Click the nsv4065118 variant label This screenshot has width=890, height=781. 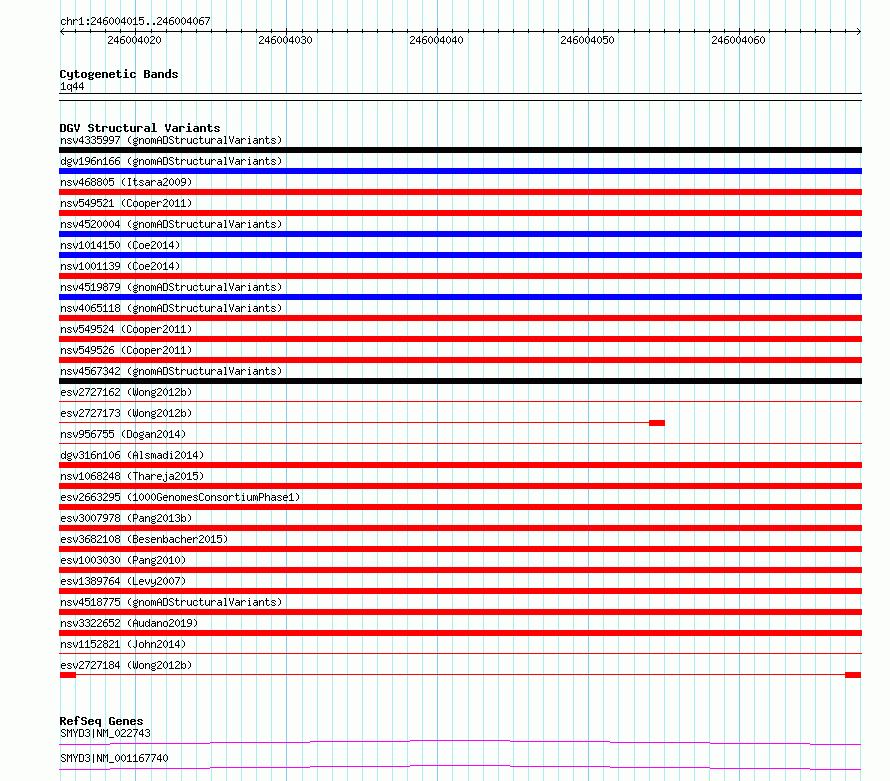point(171,308)
